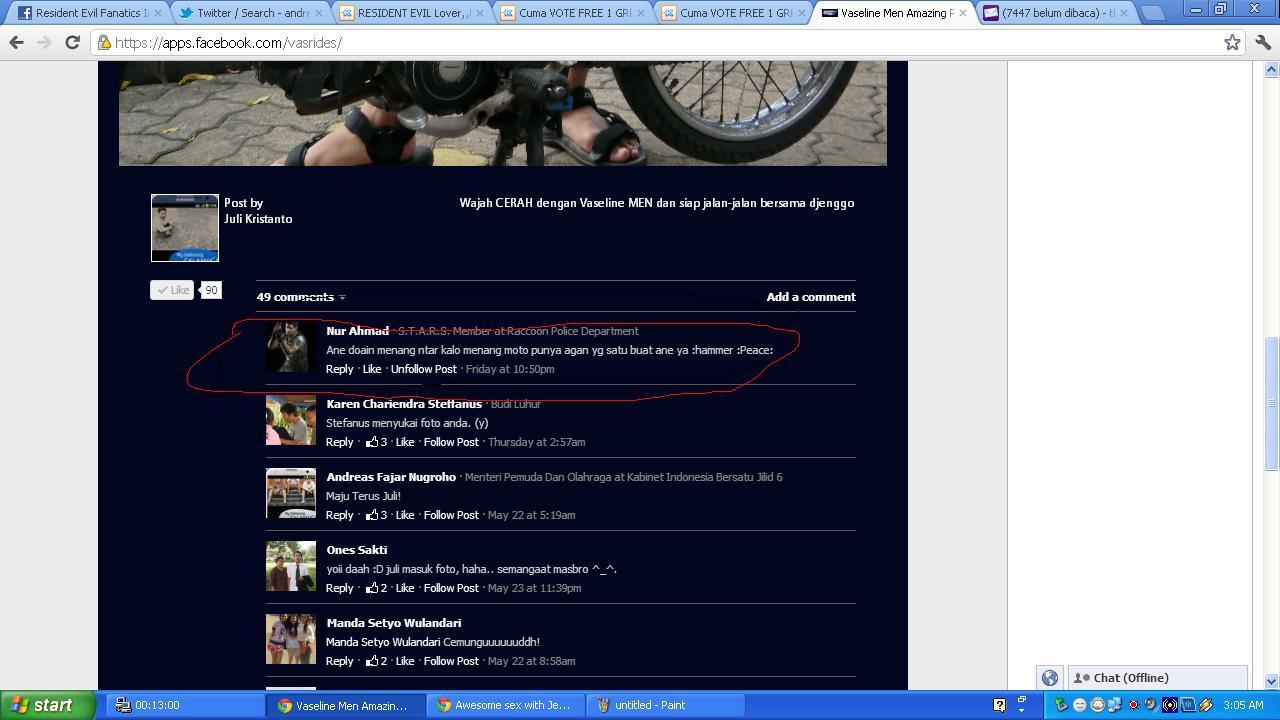Switch to RESIDENT EVIL Lover tab
The width and height of the screenshot is (1280, 720).
pyautogui.click(x=413, y=13)
